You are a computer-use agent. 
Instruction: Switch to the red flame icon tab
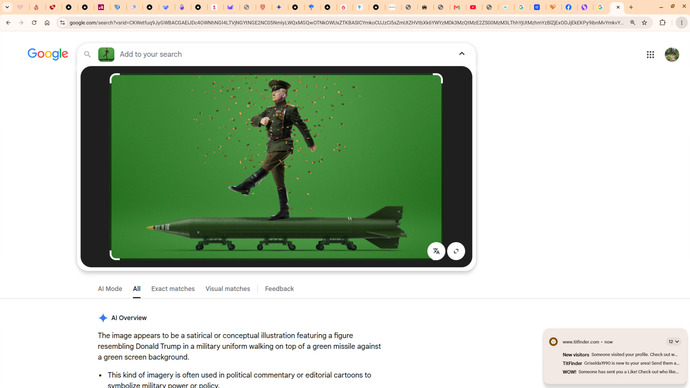coord(36,7)
